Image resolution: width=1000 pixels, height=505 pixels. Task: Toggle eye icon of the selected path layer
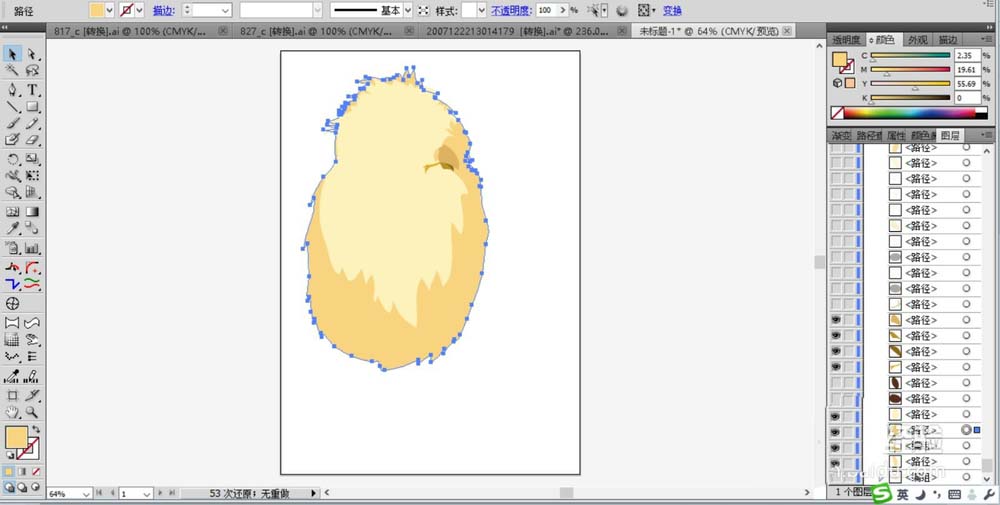[835, 431]
